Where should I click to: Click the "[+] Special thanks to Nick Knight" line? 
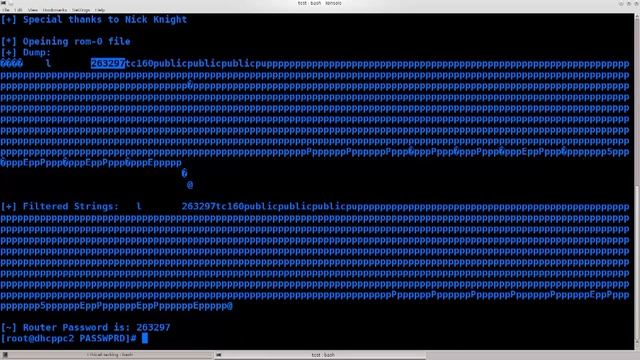click(x=93, y=20)
